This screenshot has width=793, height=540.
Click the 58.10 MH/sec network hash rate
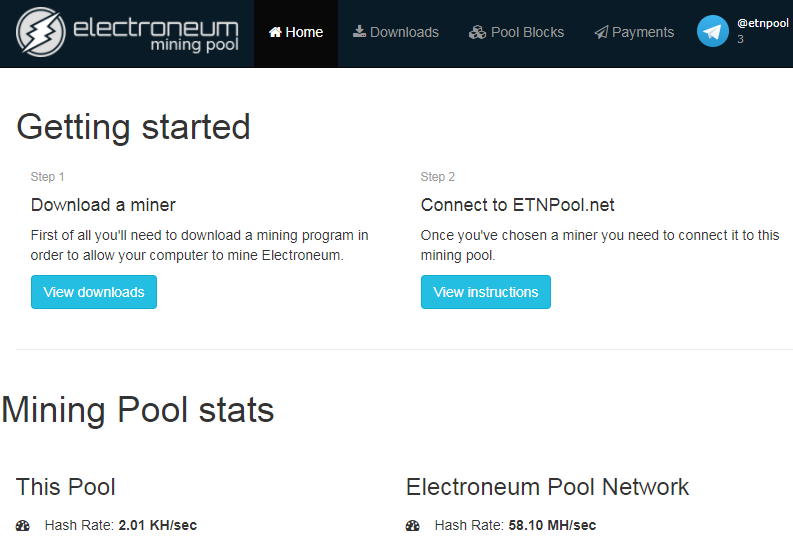pos(552,525)
